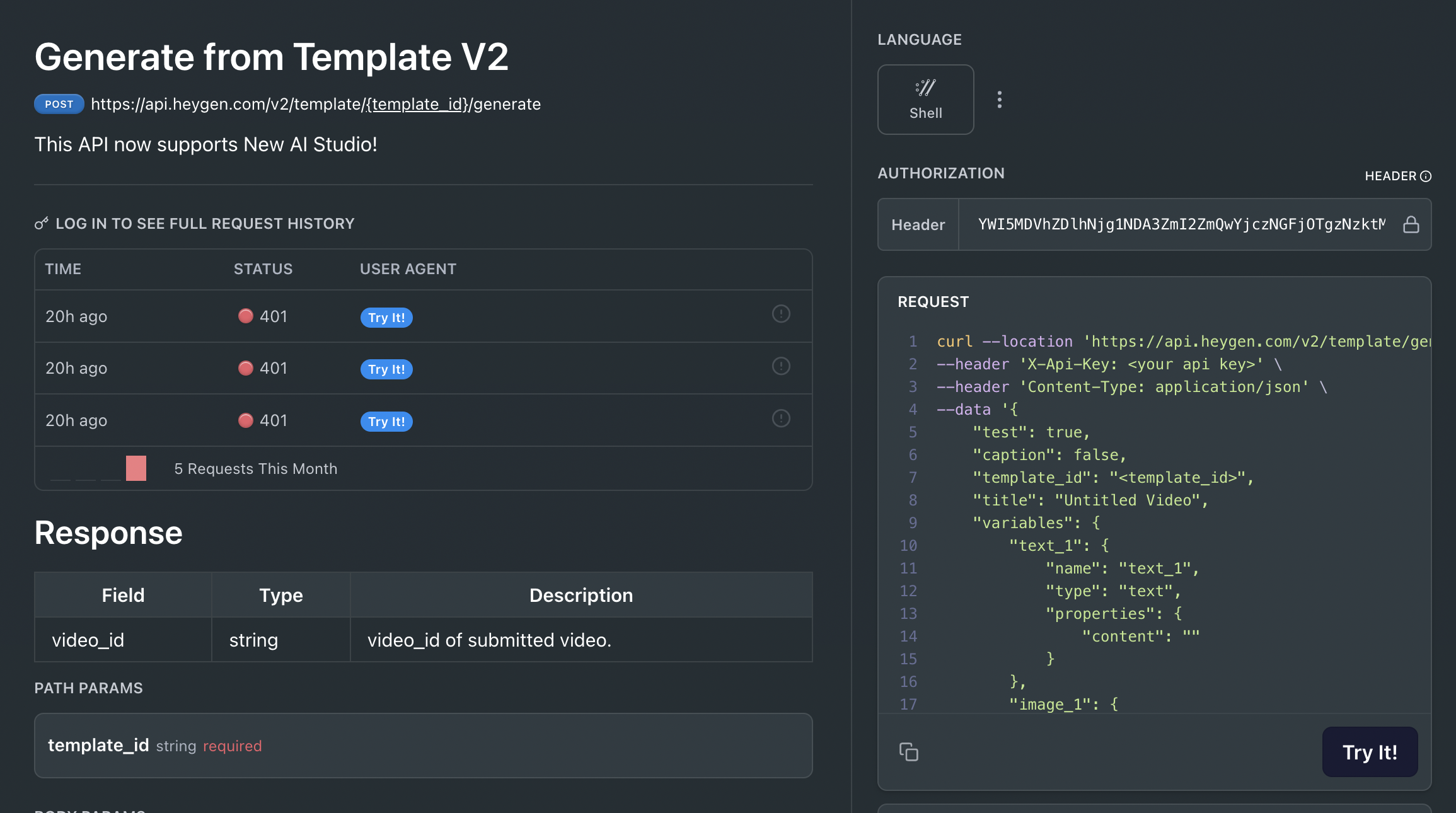
Task: Click the AUTHORIZATION section label
Action: pos(941,173)
